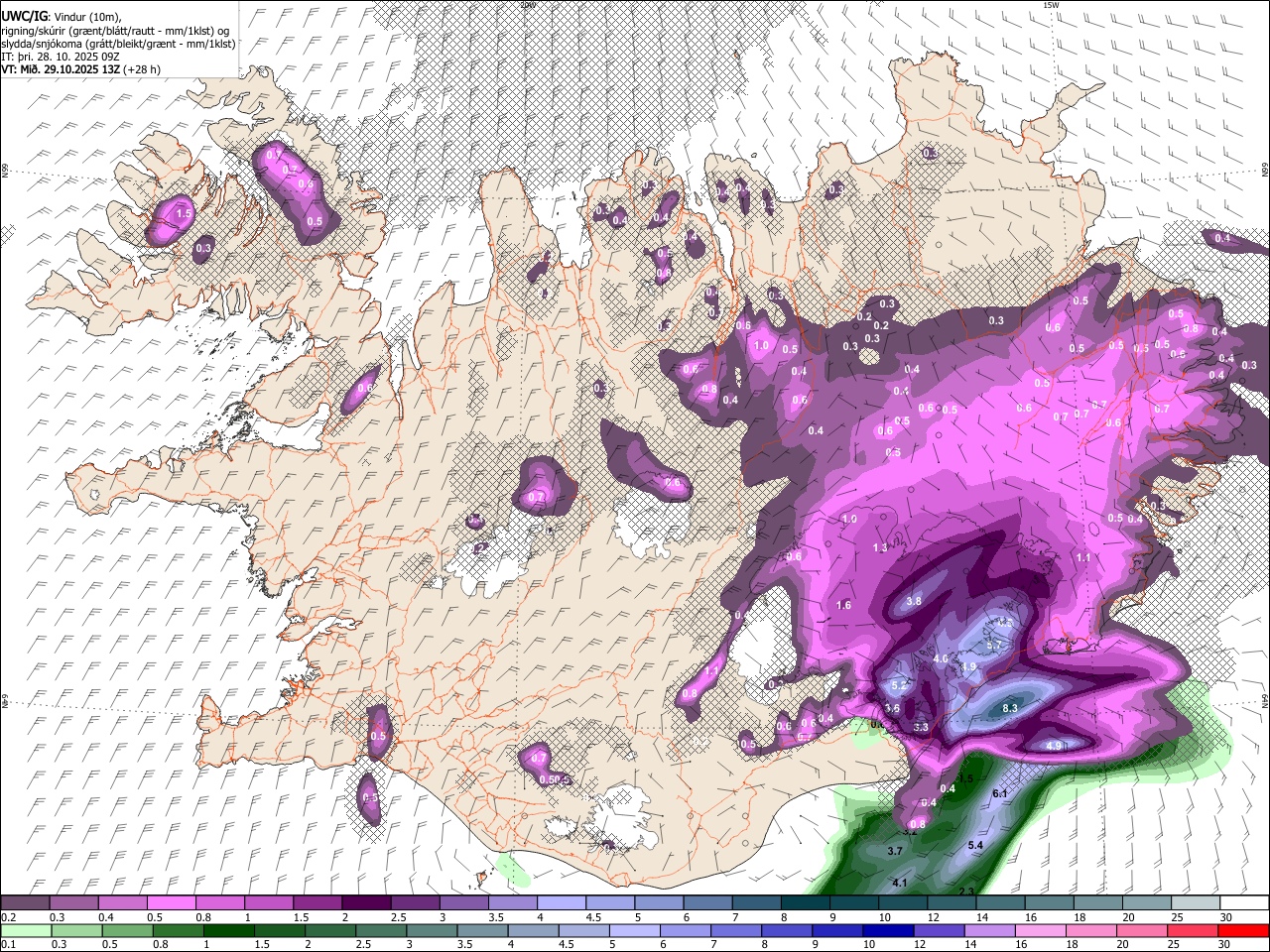Pick lower legend swatch between 10 and 12
The image size is (1270, 952).
click(x=889, y=930)
